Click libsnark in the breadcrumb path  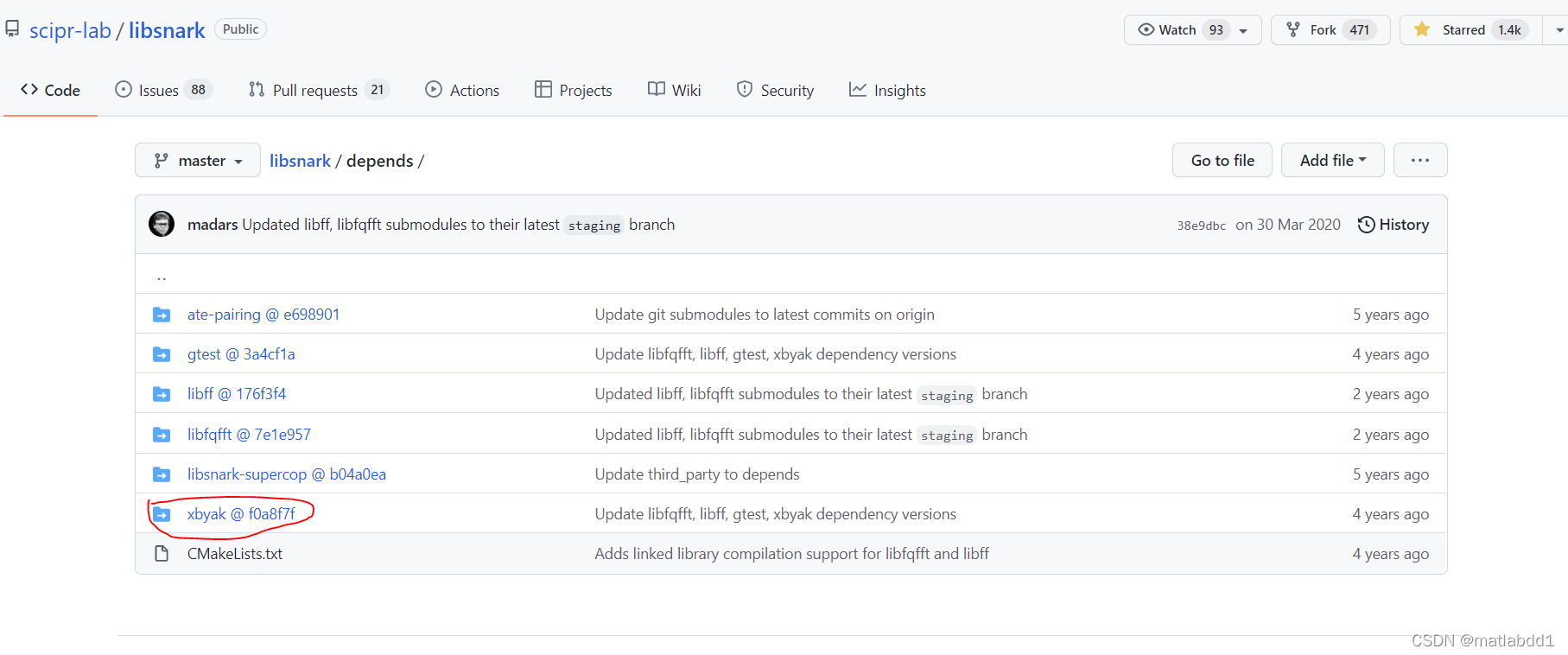[x=300, y=161]
